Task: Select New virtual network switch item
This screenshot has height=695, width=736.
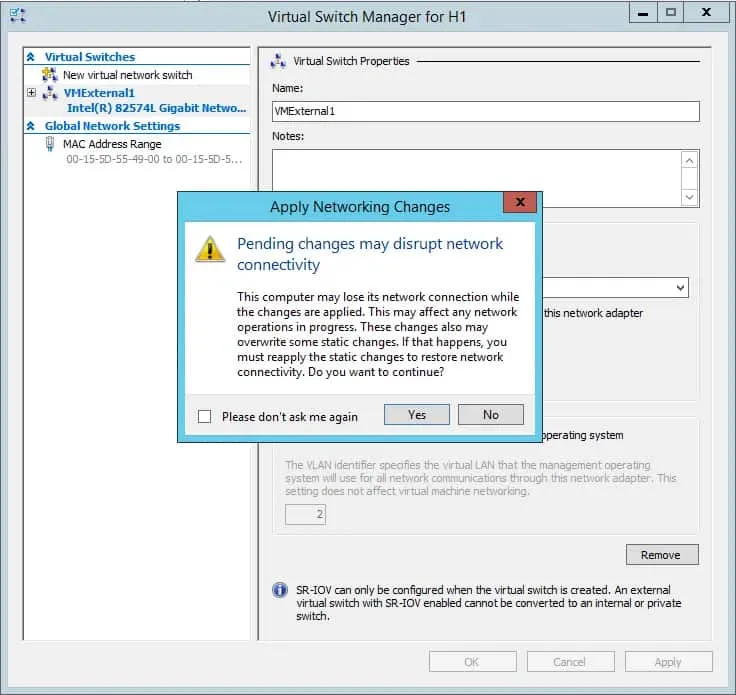Action: pyautogui.click(x=127, y=75)
